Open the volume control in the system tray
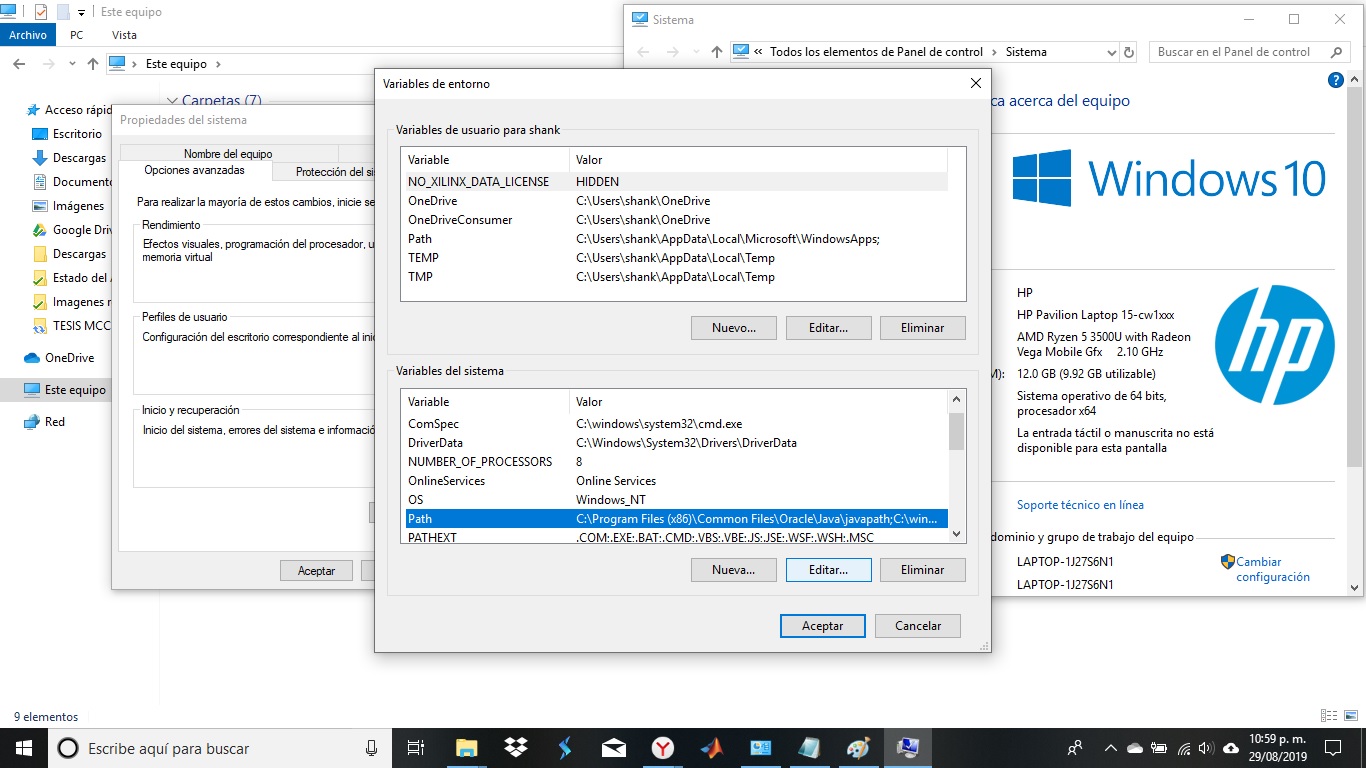 click(x=1205, y=747)
